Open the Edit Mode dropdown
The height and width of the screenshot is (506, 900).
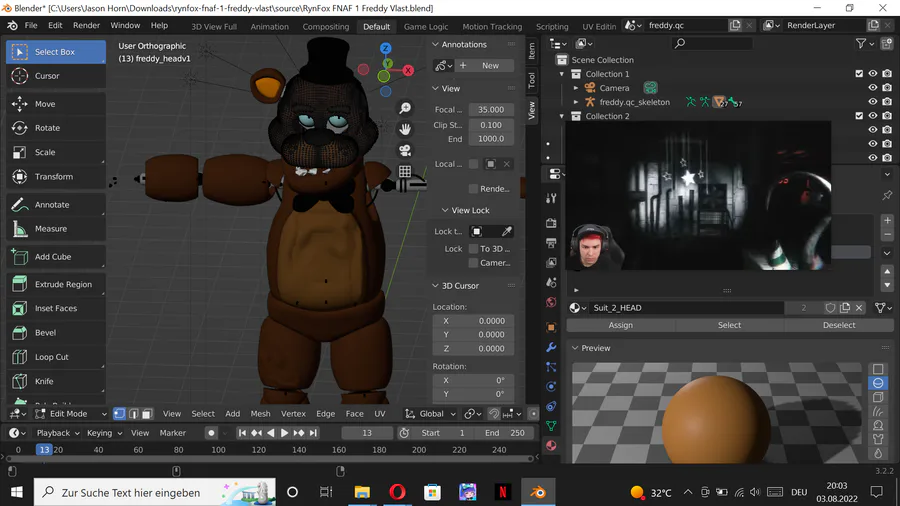[71, 414]
